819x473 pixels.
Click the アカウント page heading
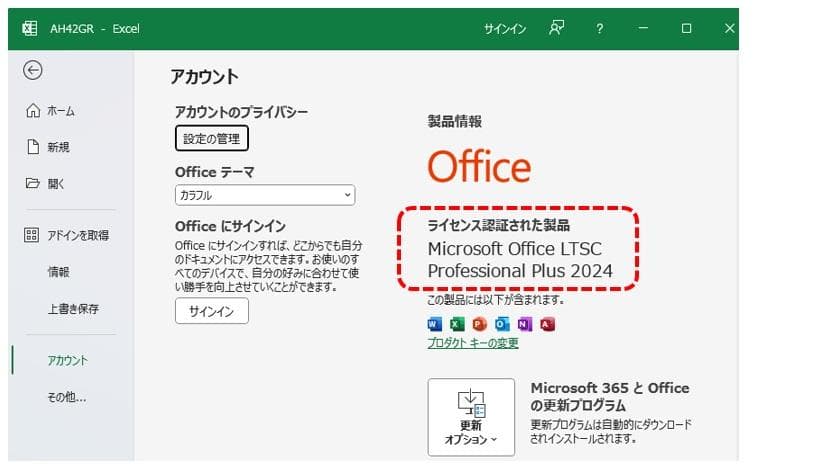tap(204, 77)
